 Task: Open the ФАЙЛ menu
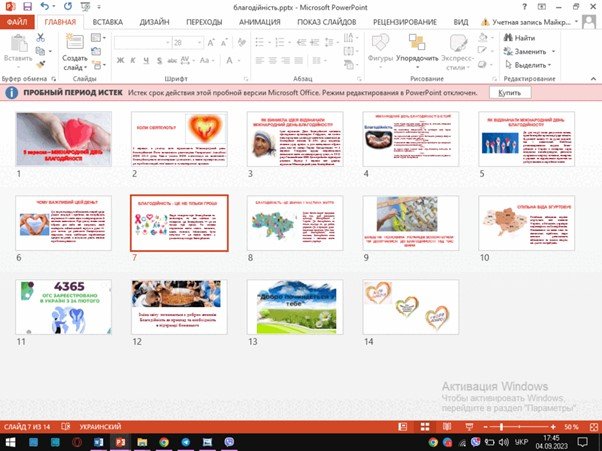[x=18, y=20]
